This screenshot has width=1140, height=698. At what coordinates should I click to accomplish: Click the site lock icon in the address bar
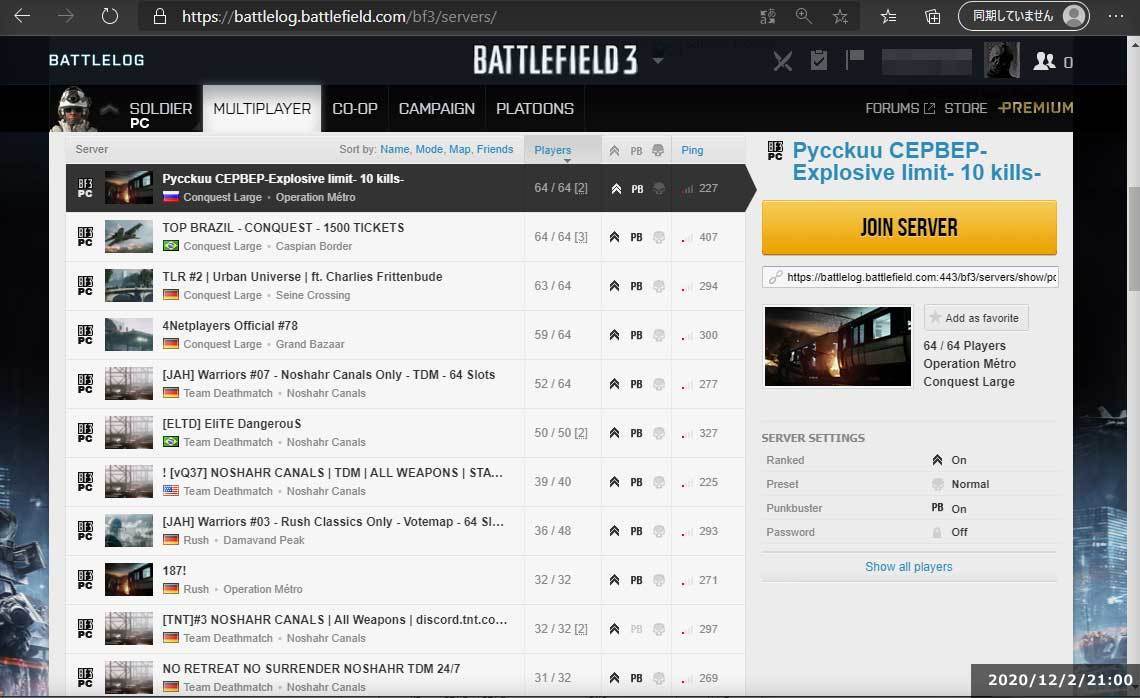(x=160, y=16)
